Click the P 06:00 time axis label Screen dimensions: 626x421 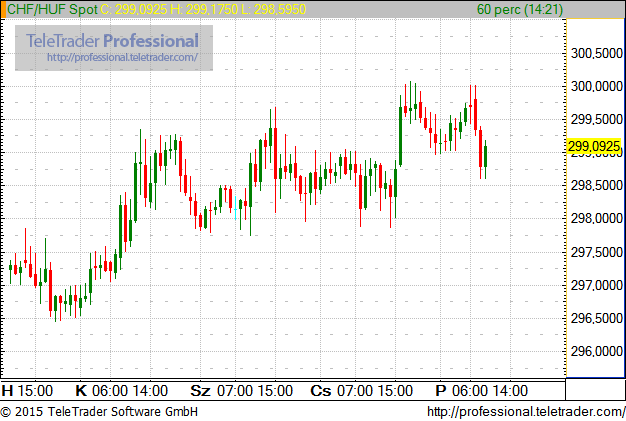coord(462,391)
